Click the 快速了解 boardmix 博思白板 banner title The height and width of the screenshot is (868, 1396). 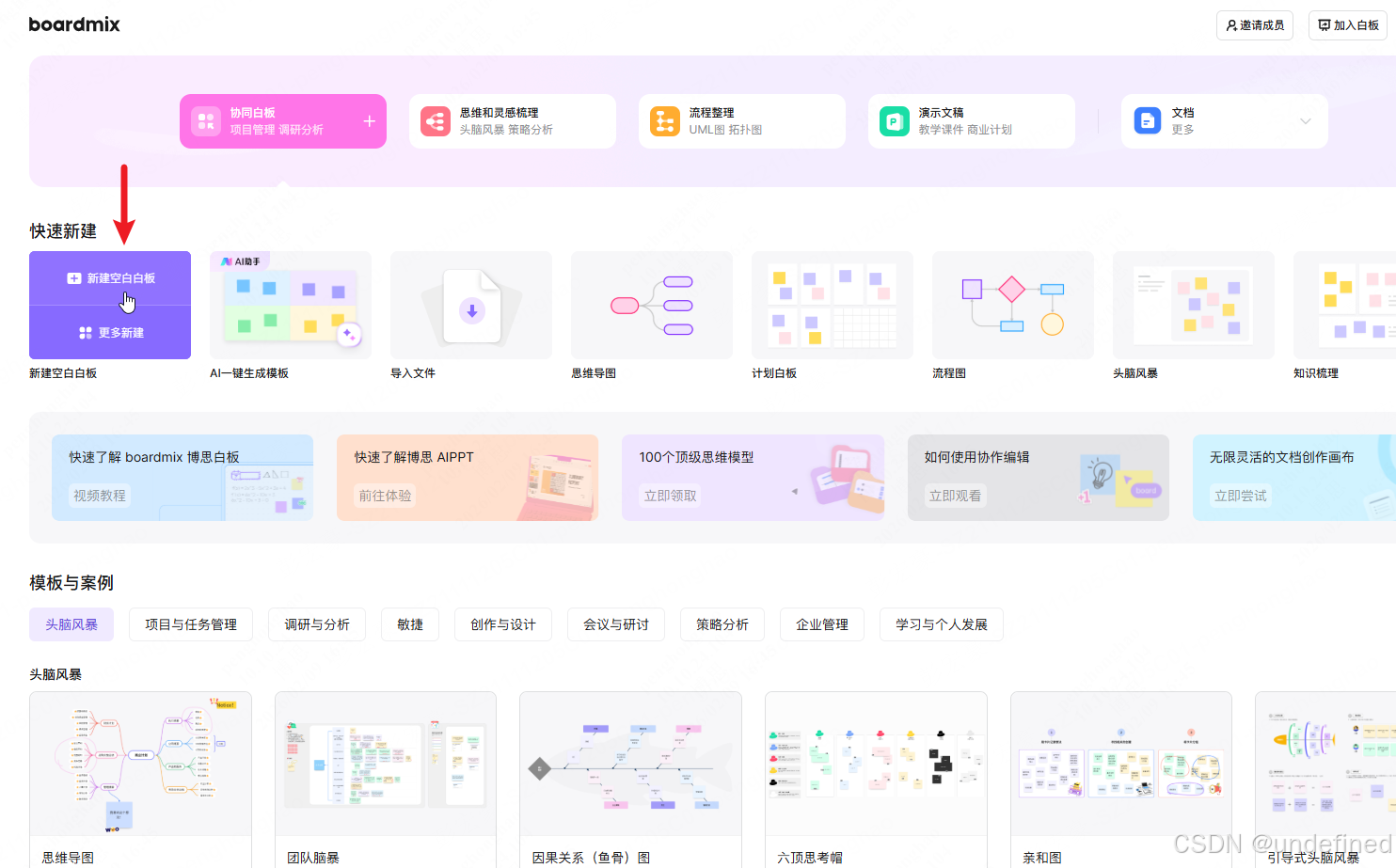[x=154, y=457]
